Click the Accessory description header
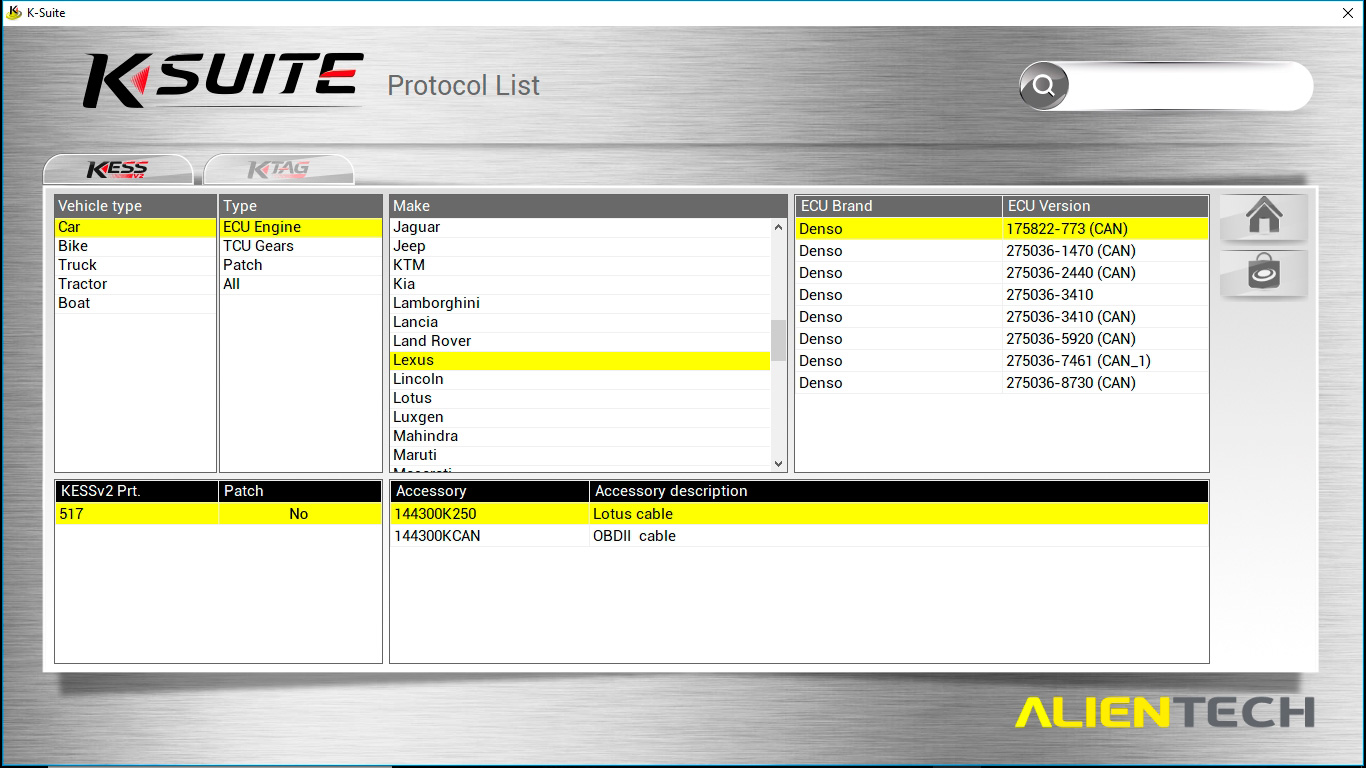 pos(899,491)
